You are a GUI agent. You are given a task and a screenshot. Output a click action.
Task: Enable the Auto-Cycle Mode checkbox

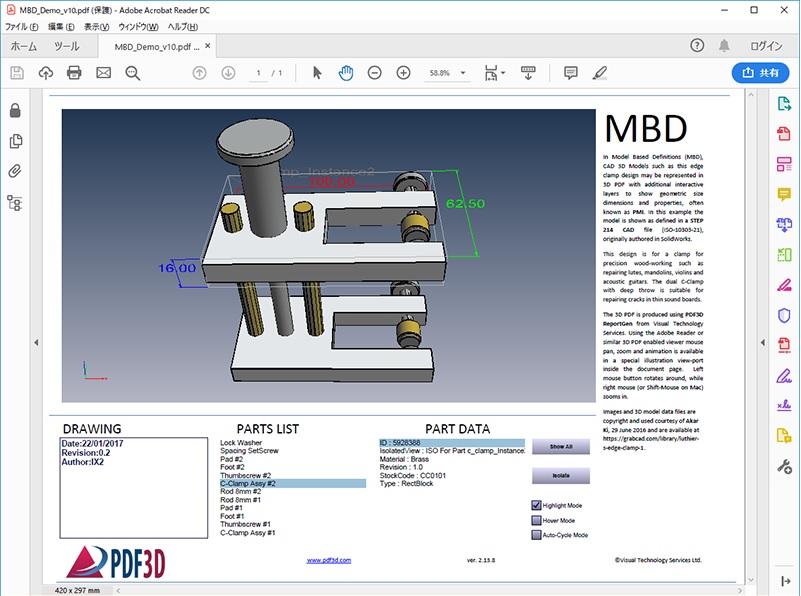click(x=536, y=535)
